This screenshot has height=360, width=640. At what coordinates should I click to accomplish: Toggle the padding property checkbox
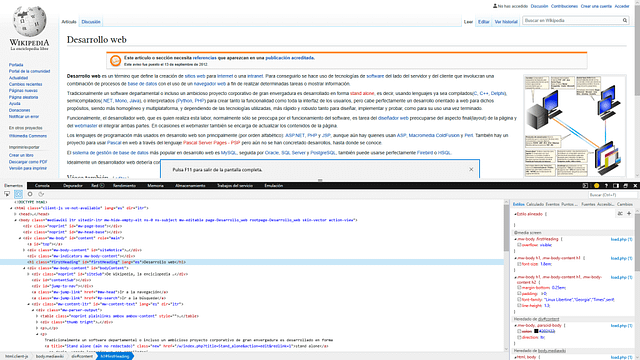pyautogui.click(x=520, y=293)
